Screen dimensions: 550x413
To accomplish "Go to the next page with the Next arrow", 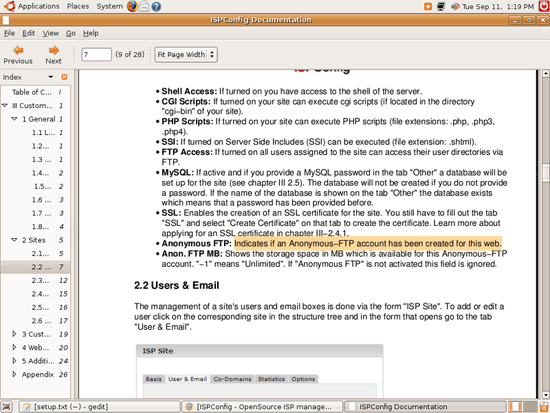I will 53,55.
